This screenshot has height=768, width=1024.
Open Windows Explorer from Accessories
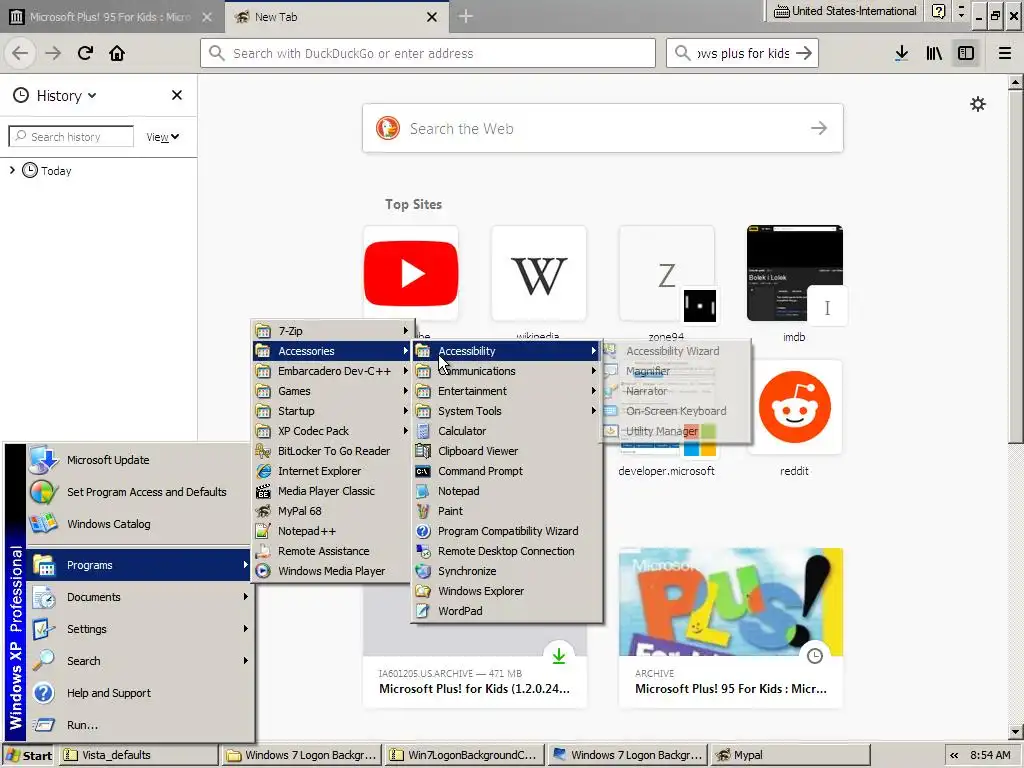tap(506, 591)
